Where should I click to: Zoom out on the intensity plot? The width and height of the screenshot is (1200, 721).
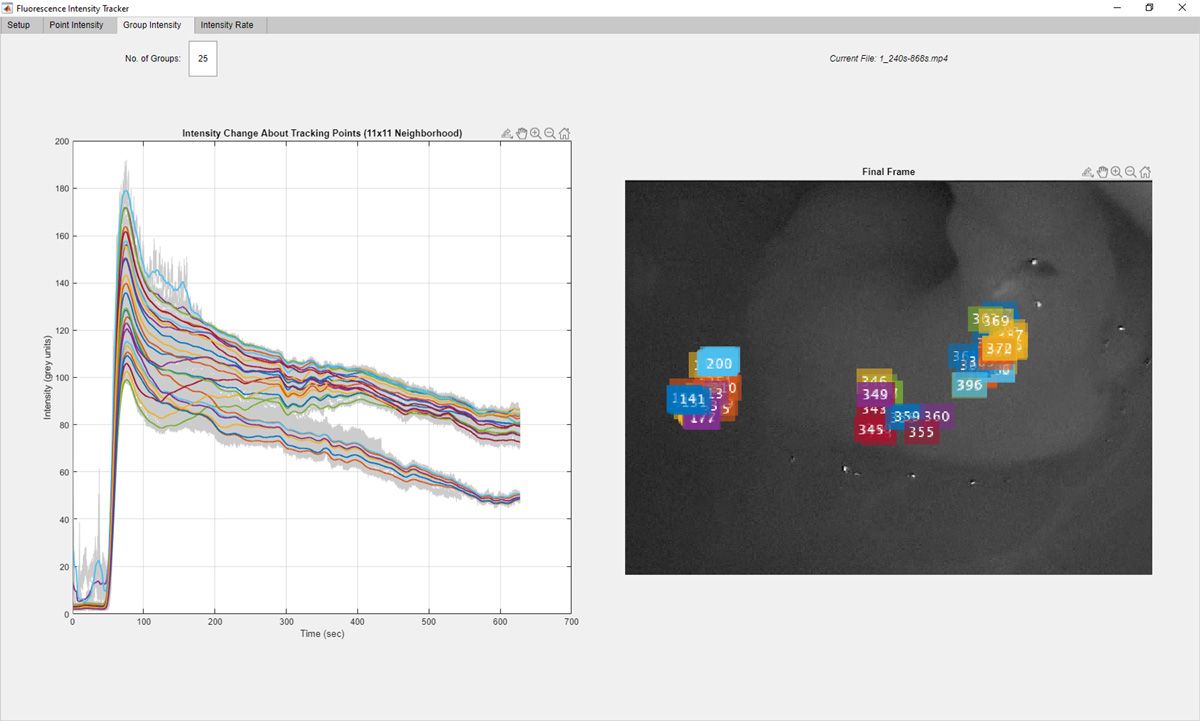point(550,132)
